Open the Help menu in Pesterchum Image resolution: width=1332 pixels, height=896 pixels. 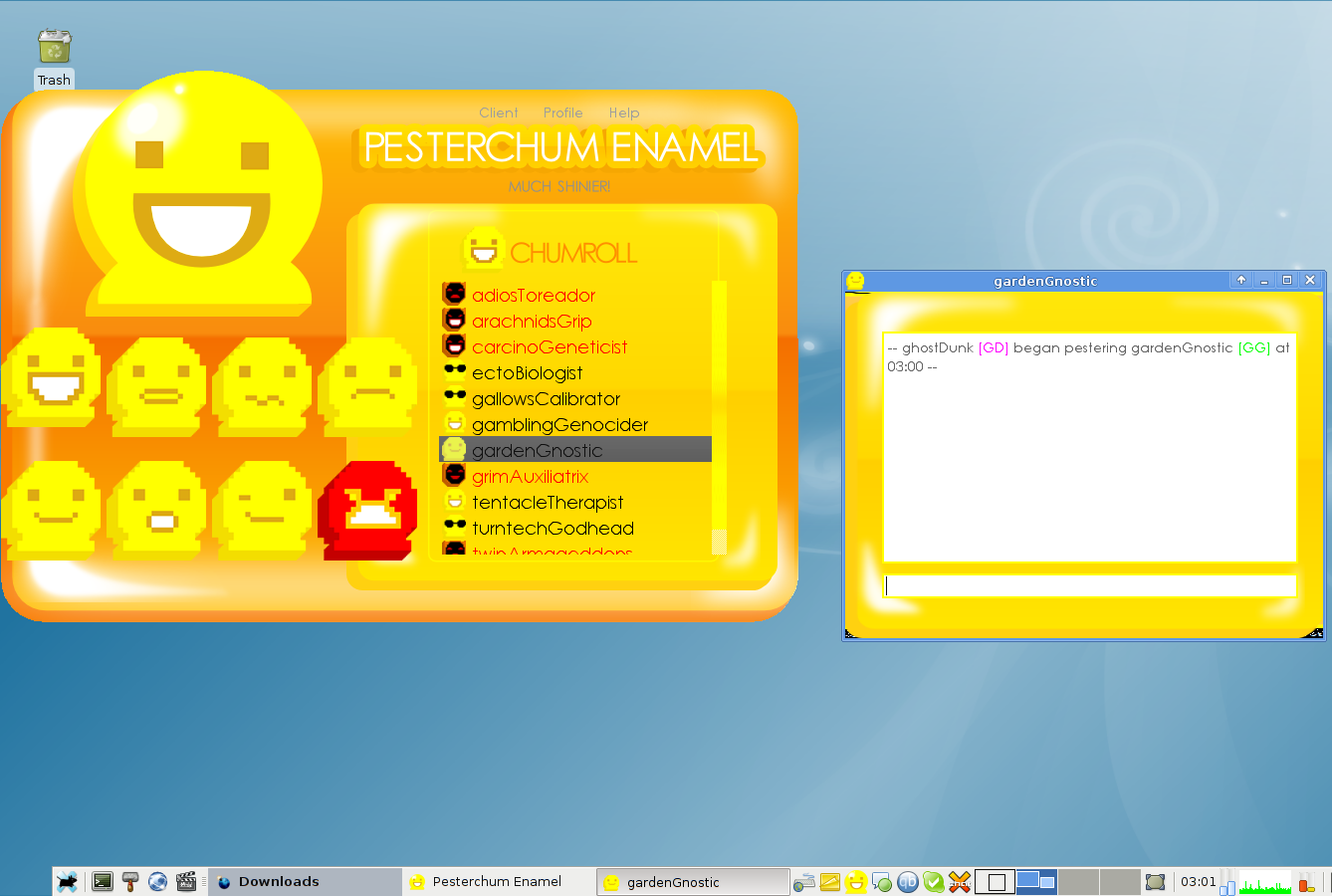(624, 112)
